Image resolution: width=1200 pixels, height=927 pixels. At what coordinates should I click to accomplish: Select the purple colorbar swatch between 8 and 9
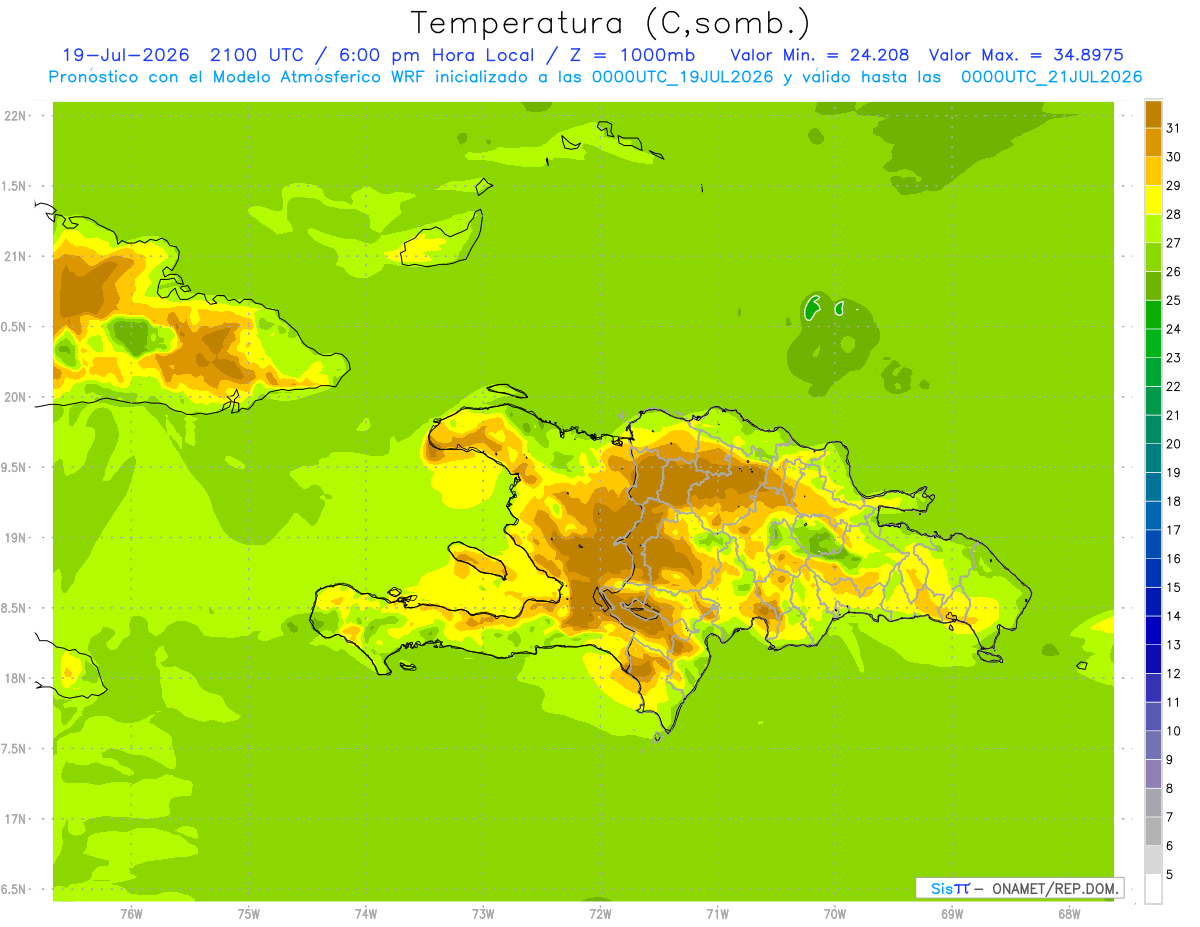point(1153,774)
